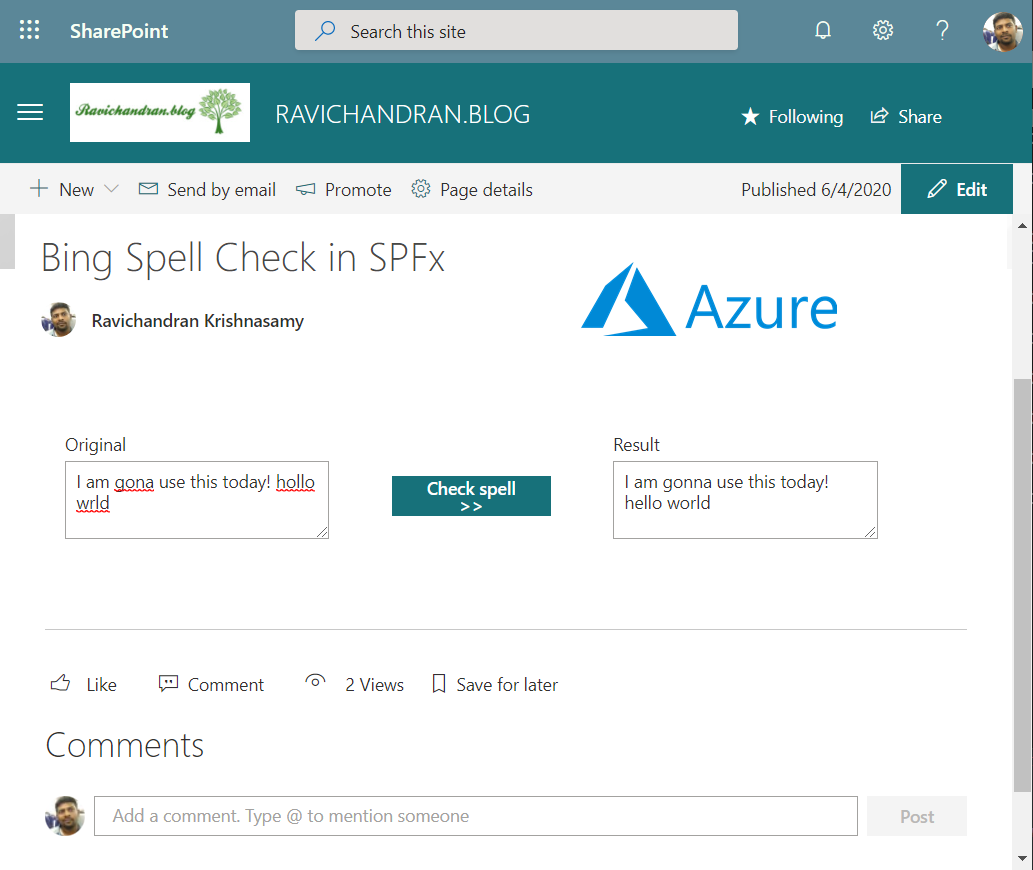Expand the New dropdown chevron
1033x870 pixels.
coord(111,190)
